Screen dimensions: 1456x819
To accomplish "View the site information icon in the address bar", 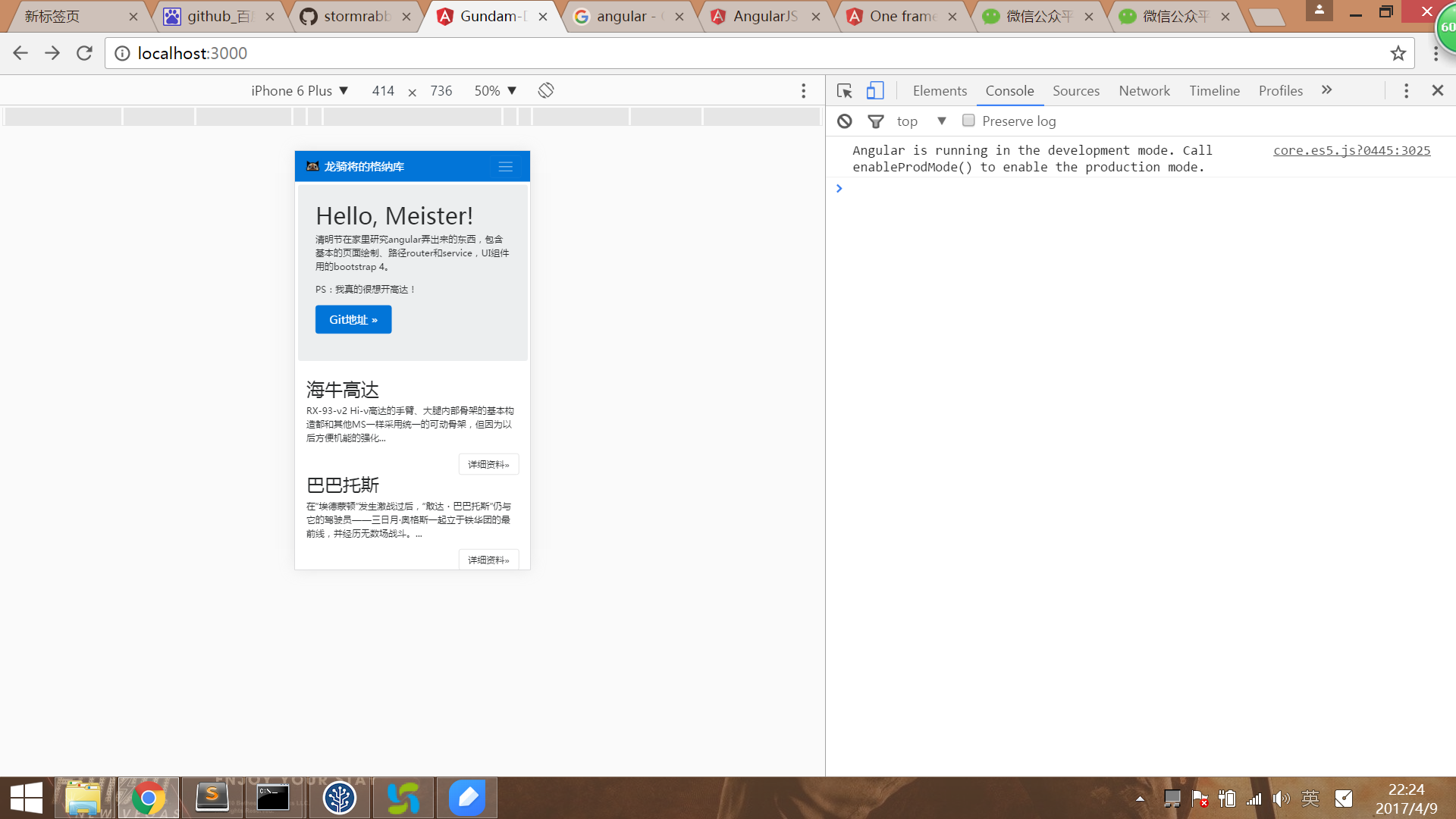I will point(122,53).
